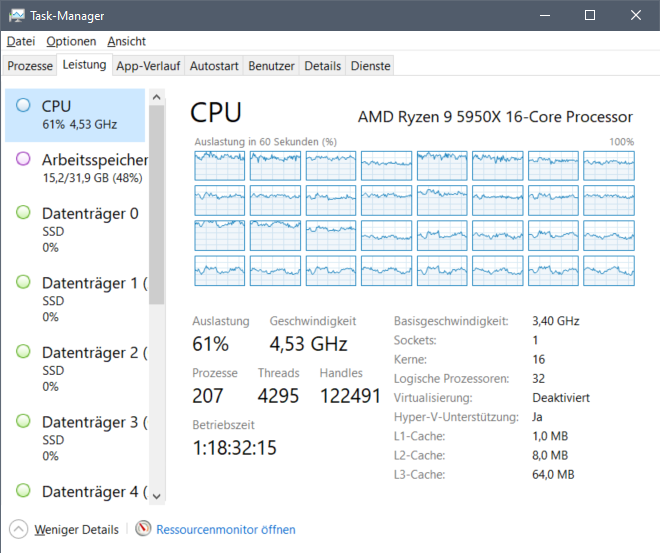Switch to the Prozesse tab

(x=30, y=66)
